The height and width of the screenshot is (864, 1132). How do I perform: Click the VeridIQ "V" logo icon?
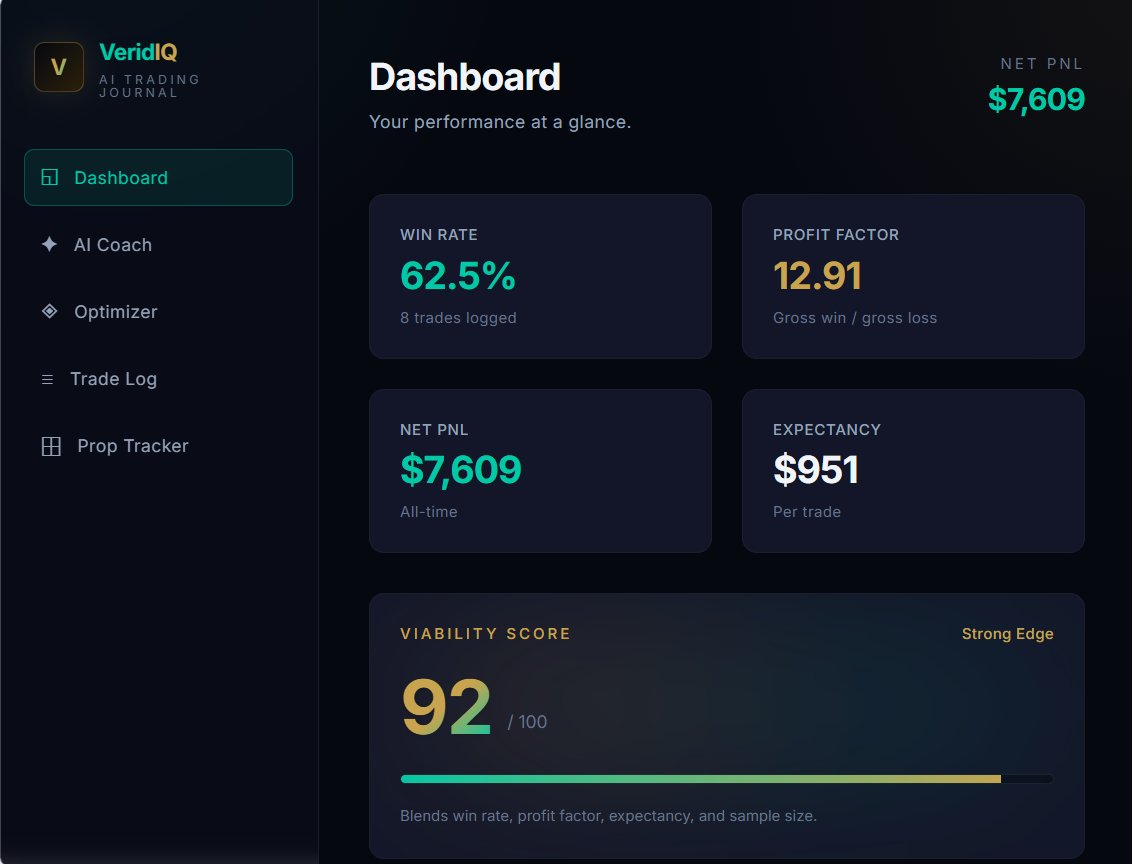pyautogui.click(x=58, y=67)
